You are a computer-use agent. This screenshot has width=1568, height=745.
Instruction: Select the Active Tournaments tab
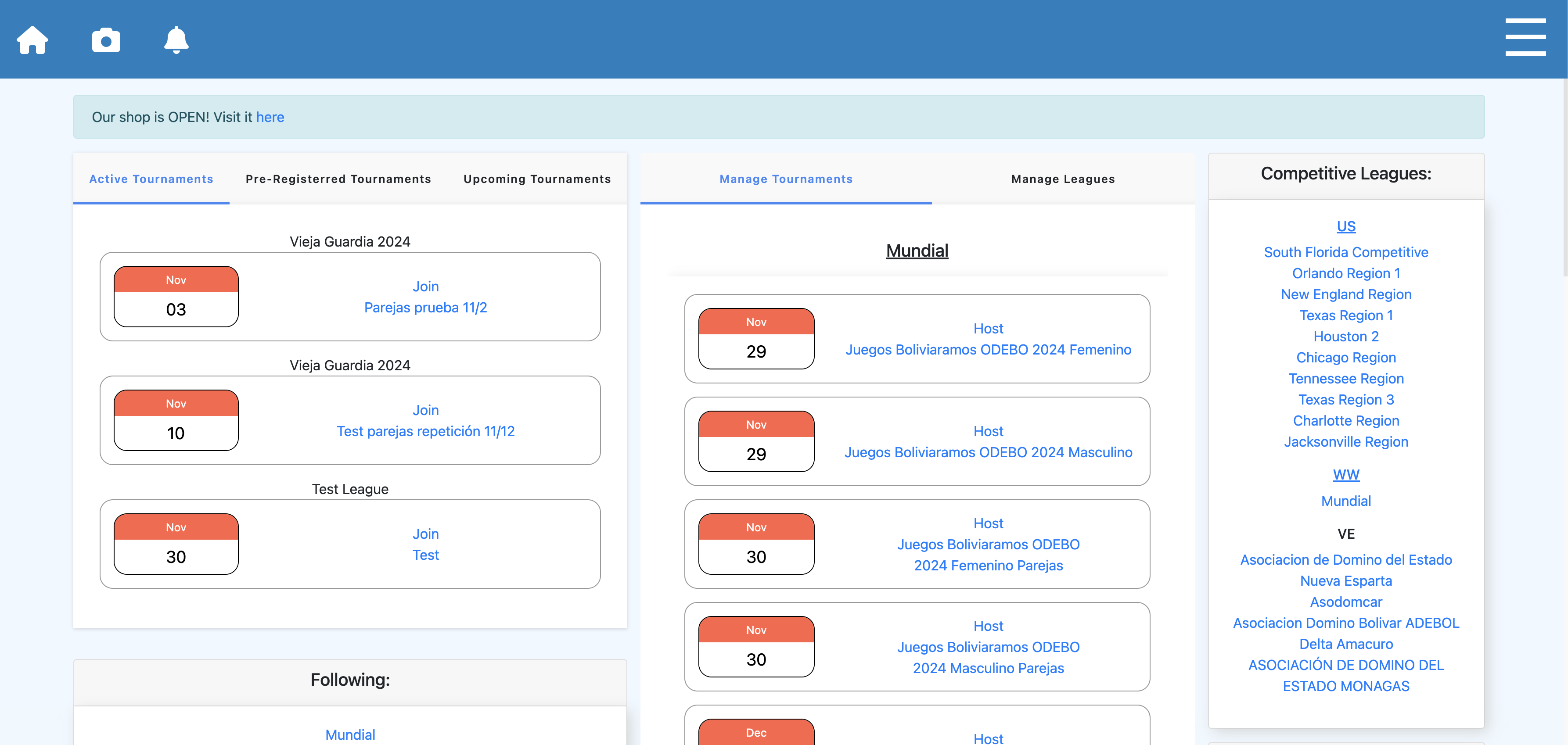click(151, 179)
